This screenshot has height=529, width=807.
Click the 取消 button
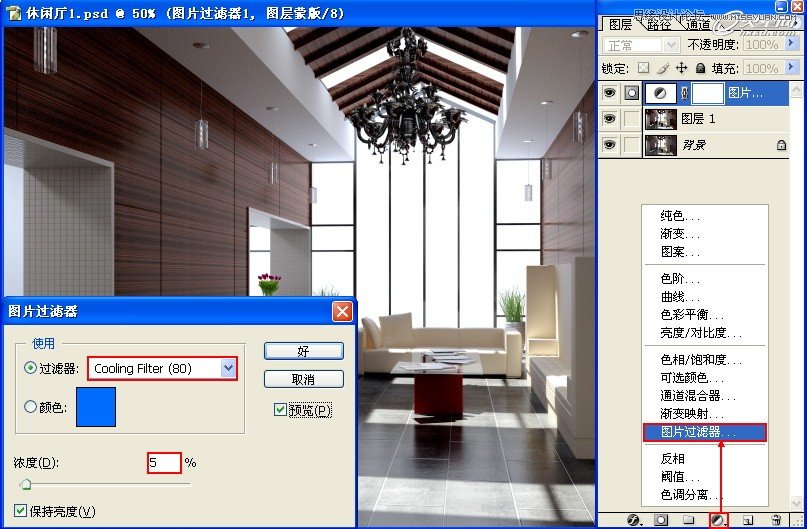click(x=304, y=379)
